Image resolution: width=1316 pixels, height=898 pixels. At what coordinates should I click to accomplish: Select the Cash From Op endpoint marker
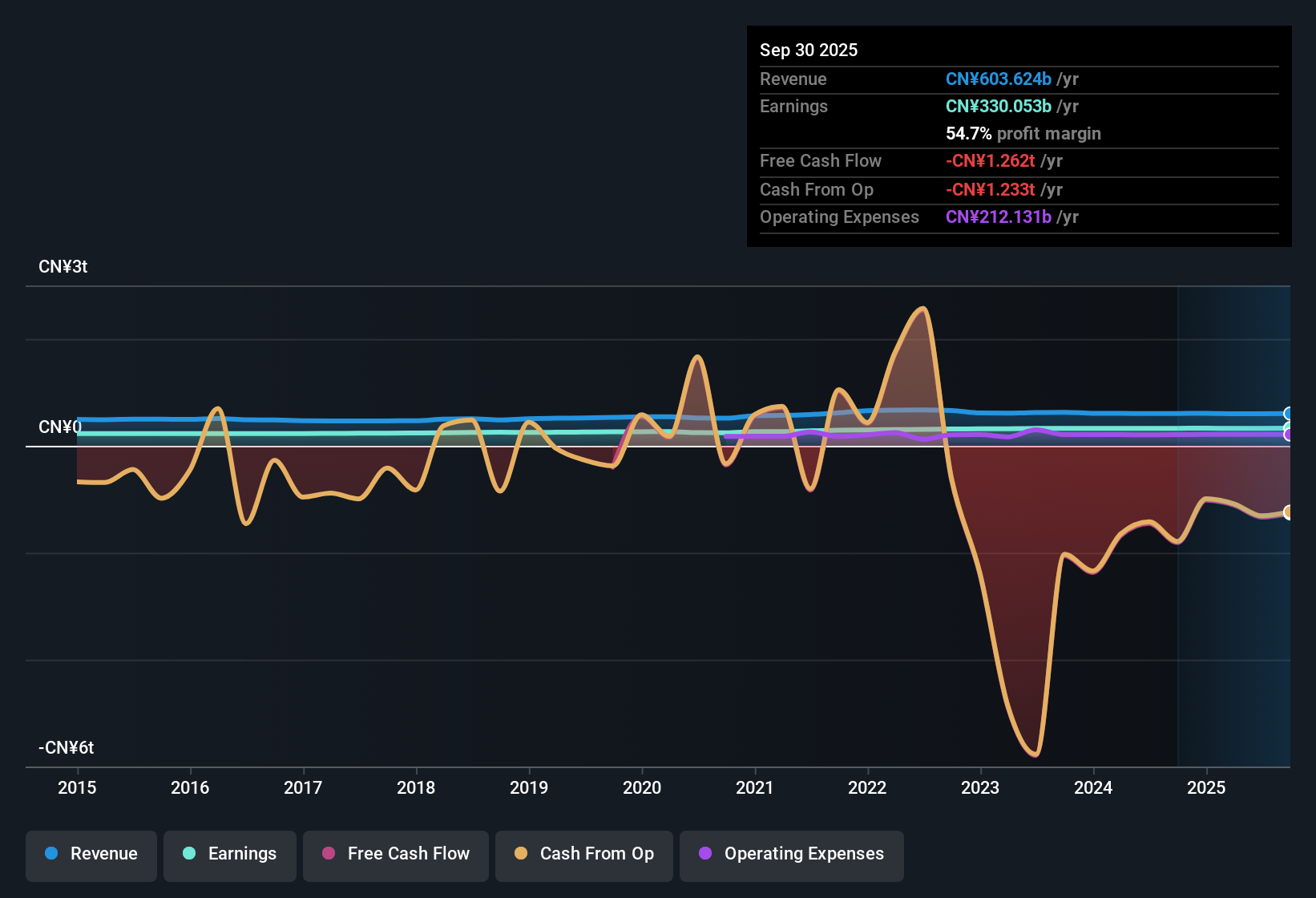(x=1290, y=511)
